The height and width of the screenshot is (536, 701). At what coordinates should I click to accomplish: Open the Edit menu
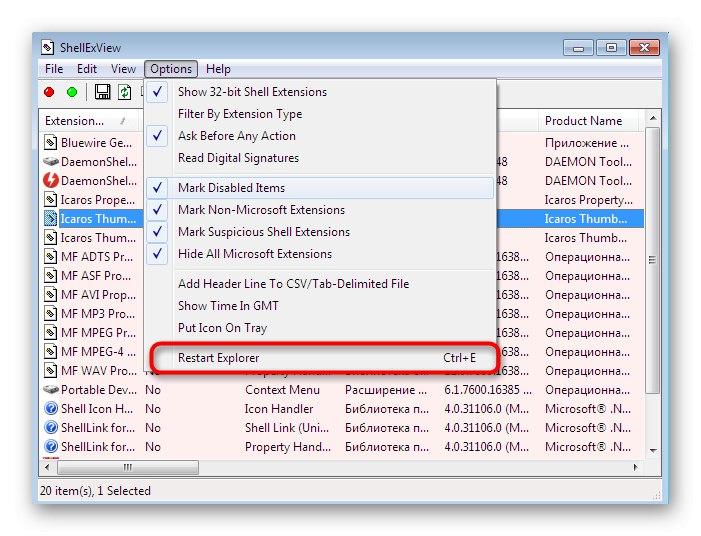coord(87,69)
